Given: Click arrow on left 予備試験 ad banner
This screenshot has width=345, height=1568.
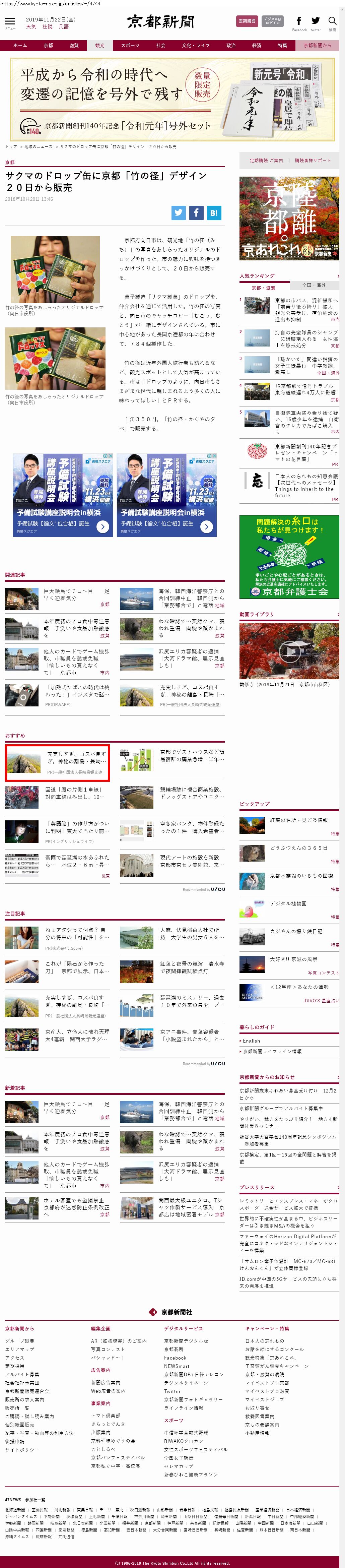Looking at the screenshot, I should point(103,526).
